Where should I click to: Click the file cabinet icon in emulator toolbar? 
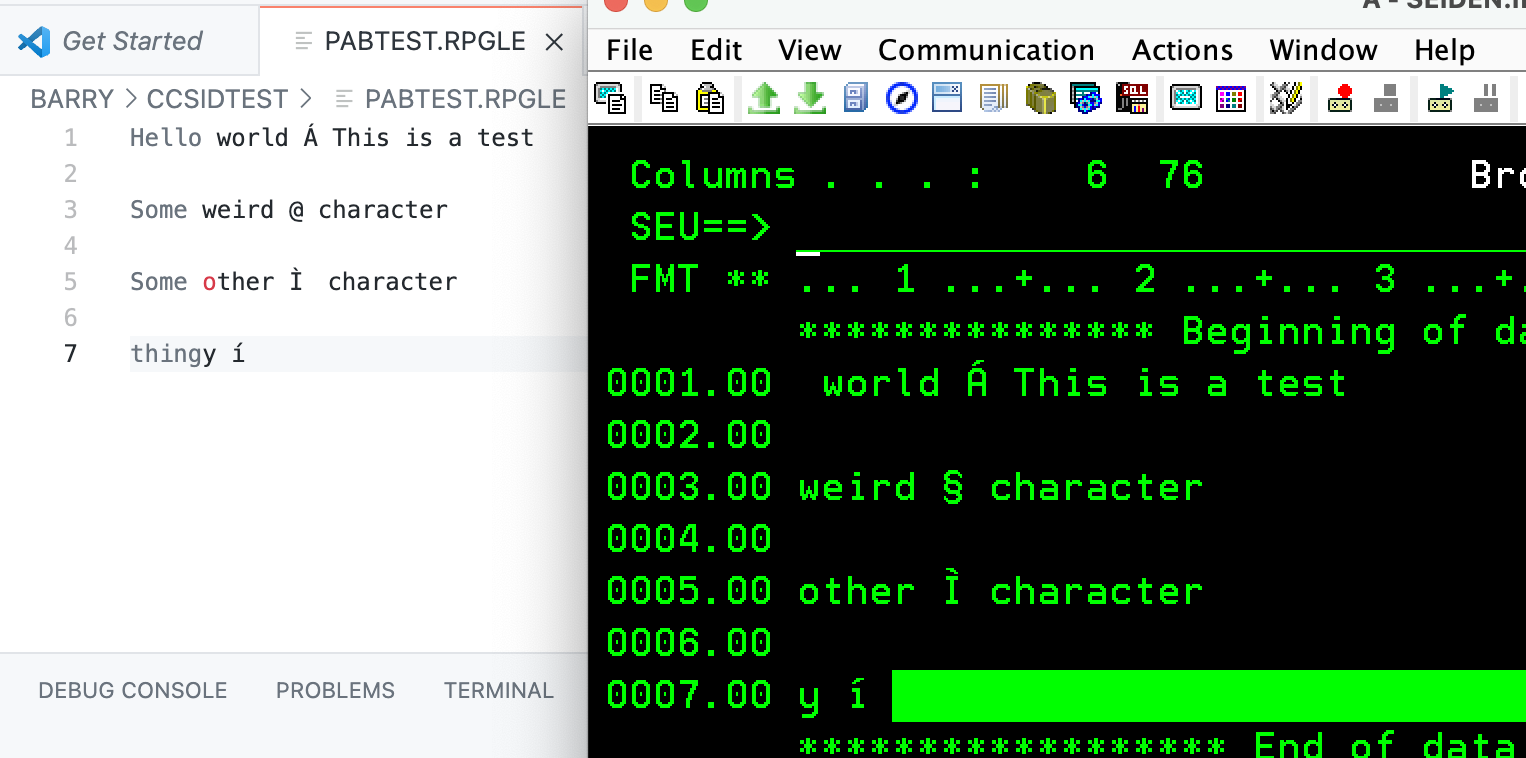coord(856,98)
